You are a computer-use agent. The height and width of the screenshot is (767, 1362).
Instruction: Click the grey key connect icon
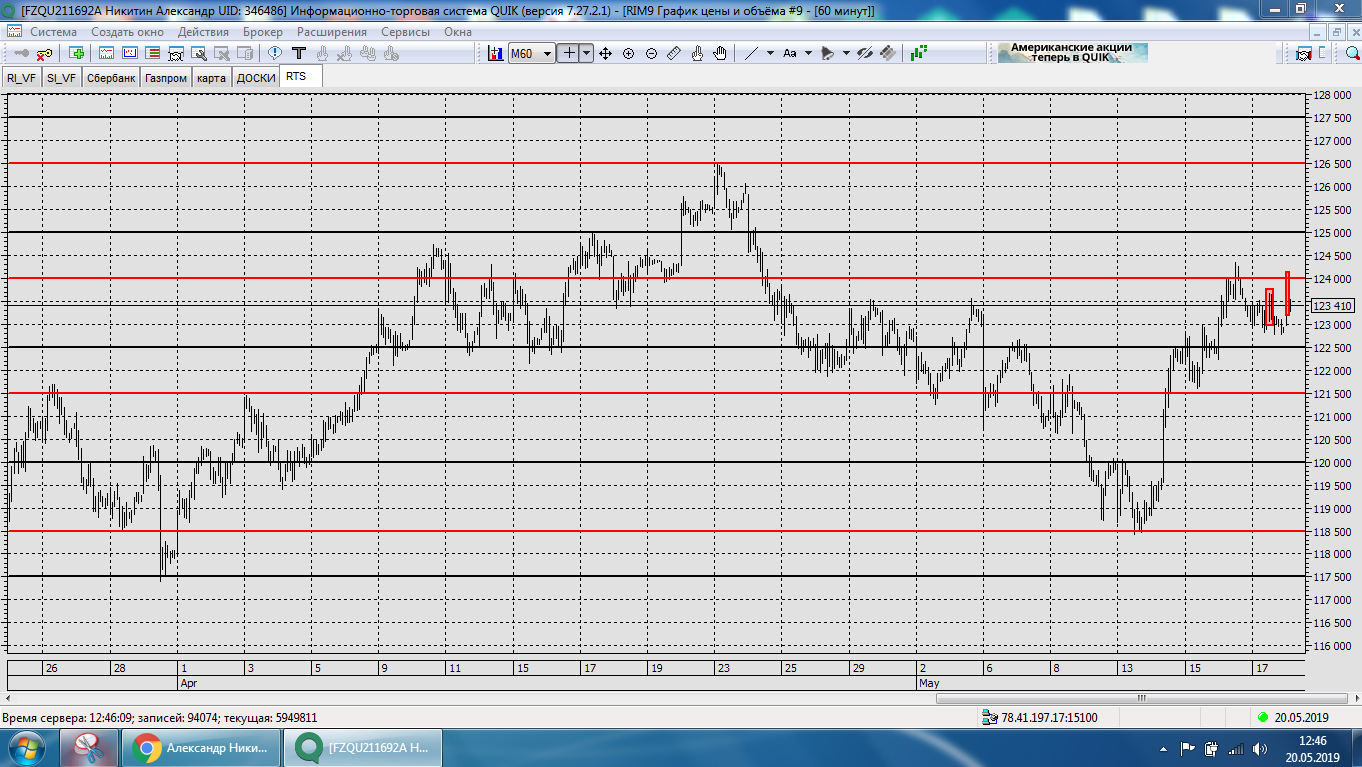[20, 53]
